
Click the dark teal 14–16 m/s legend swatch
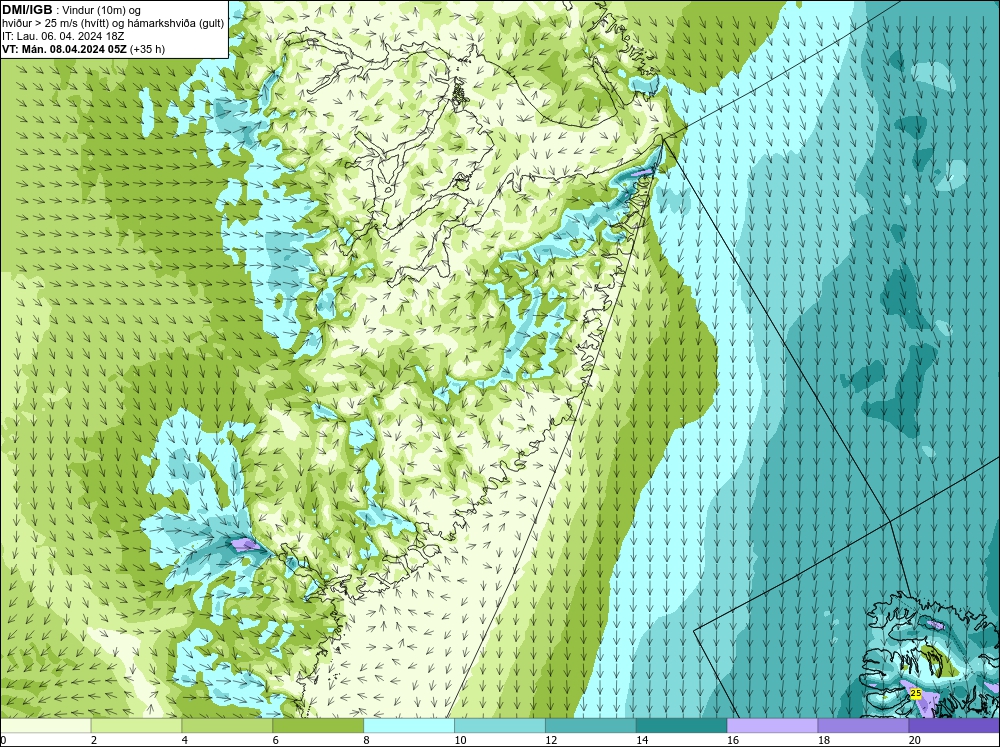coord(682,725)
